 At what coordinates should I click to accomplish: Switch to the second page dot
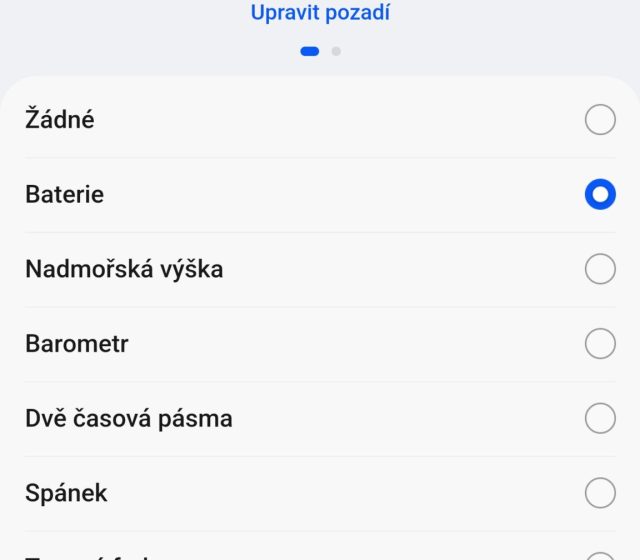point(336,51)
